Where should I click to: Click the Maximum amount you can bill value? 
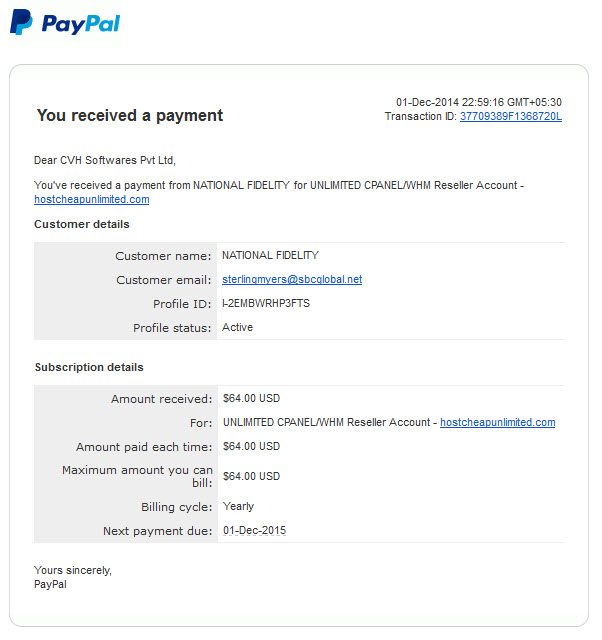pos(251,476)
